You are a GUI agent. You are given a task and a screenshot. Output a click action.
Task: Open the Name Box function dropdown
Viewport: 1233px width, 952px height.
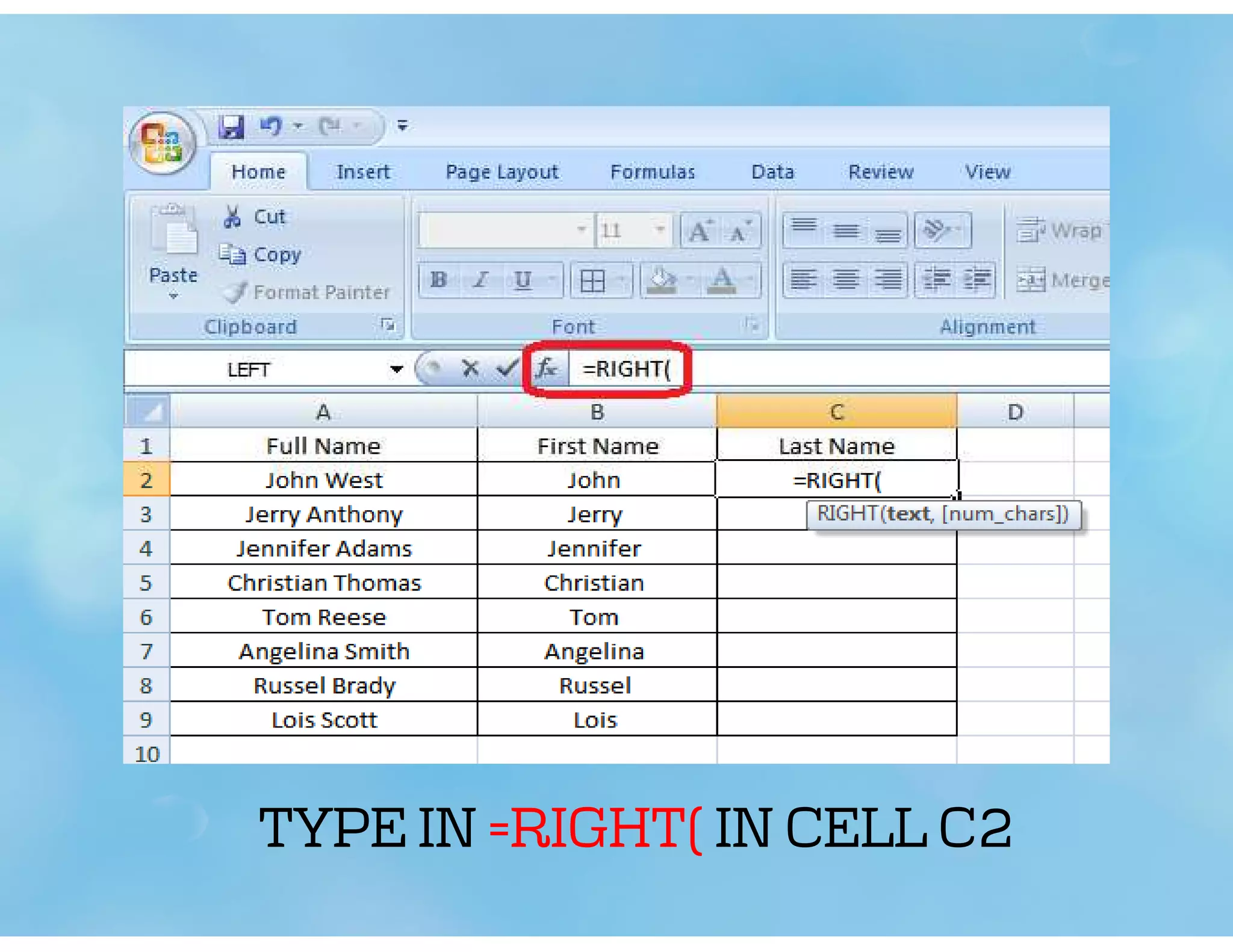tap(396, 369)
